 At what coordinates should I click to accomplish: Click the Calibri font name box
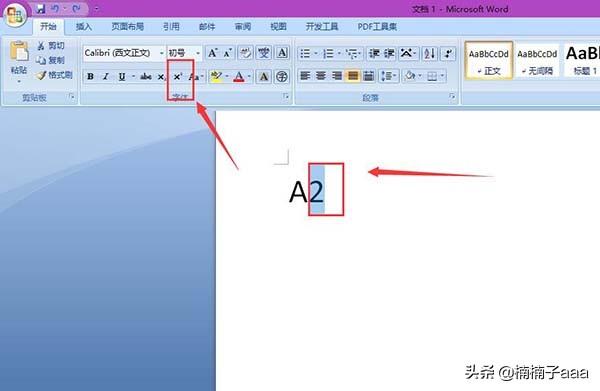(120, 53)
